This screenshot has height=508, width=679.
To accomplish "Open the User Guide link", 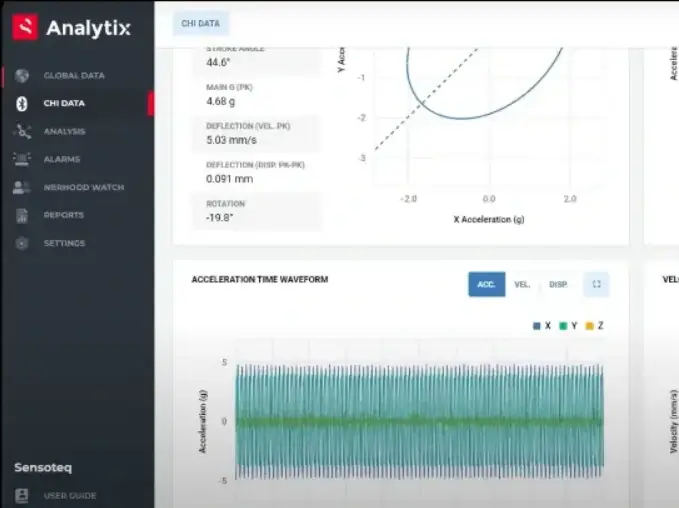I will coord(70,495).
